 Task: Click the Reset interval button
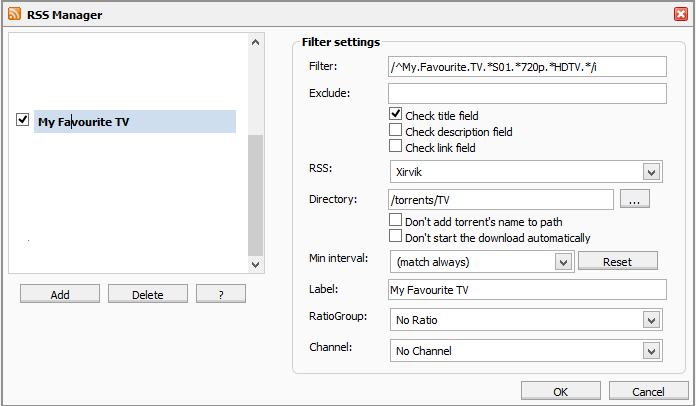coord(618,261)
